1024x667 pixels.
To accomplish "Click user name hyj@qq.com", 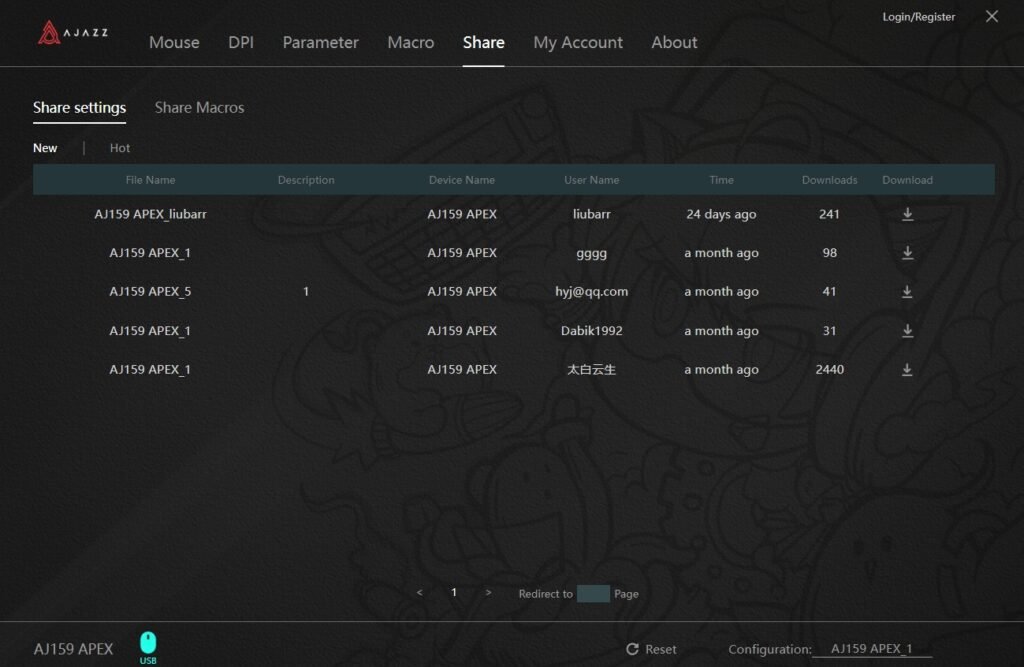I will click(x=592, y=292).
